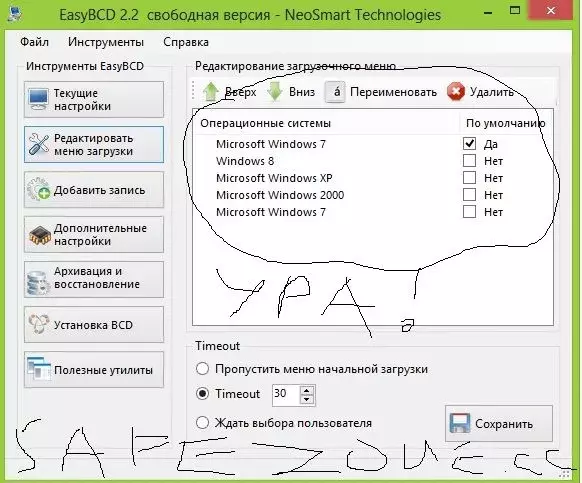
Task: Click the green up arrow icon
Action: tap(211, 92)
